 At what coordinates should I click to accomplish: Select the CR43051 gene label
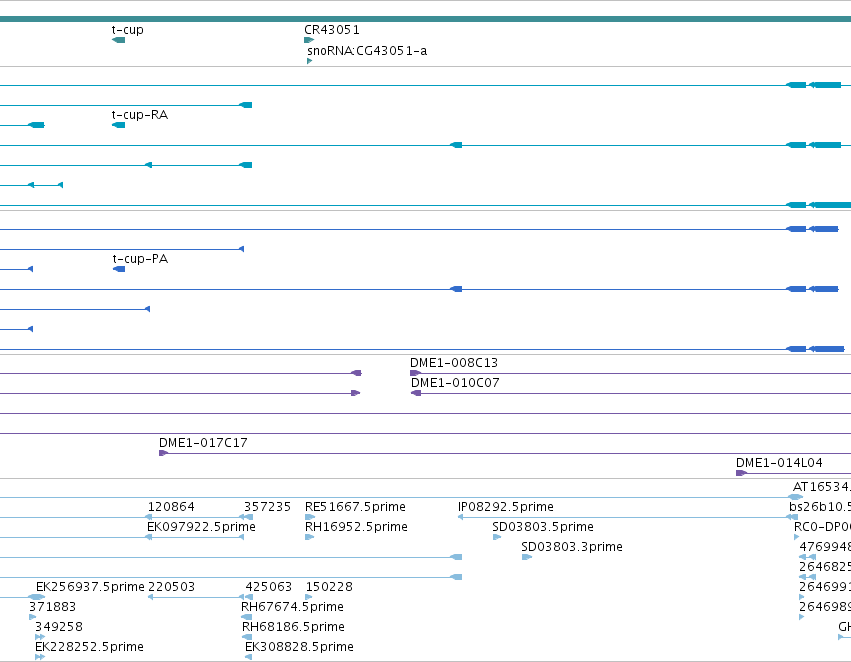(x=332, y=30)
